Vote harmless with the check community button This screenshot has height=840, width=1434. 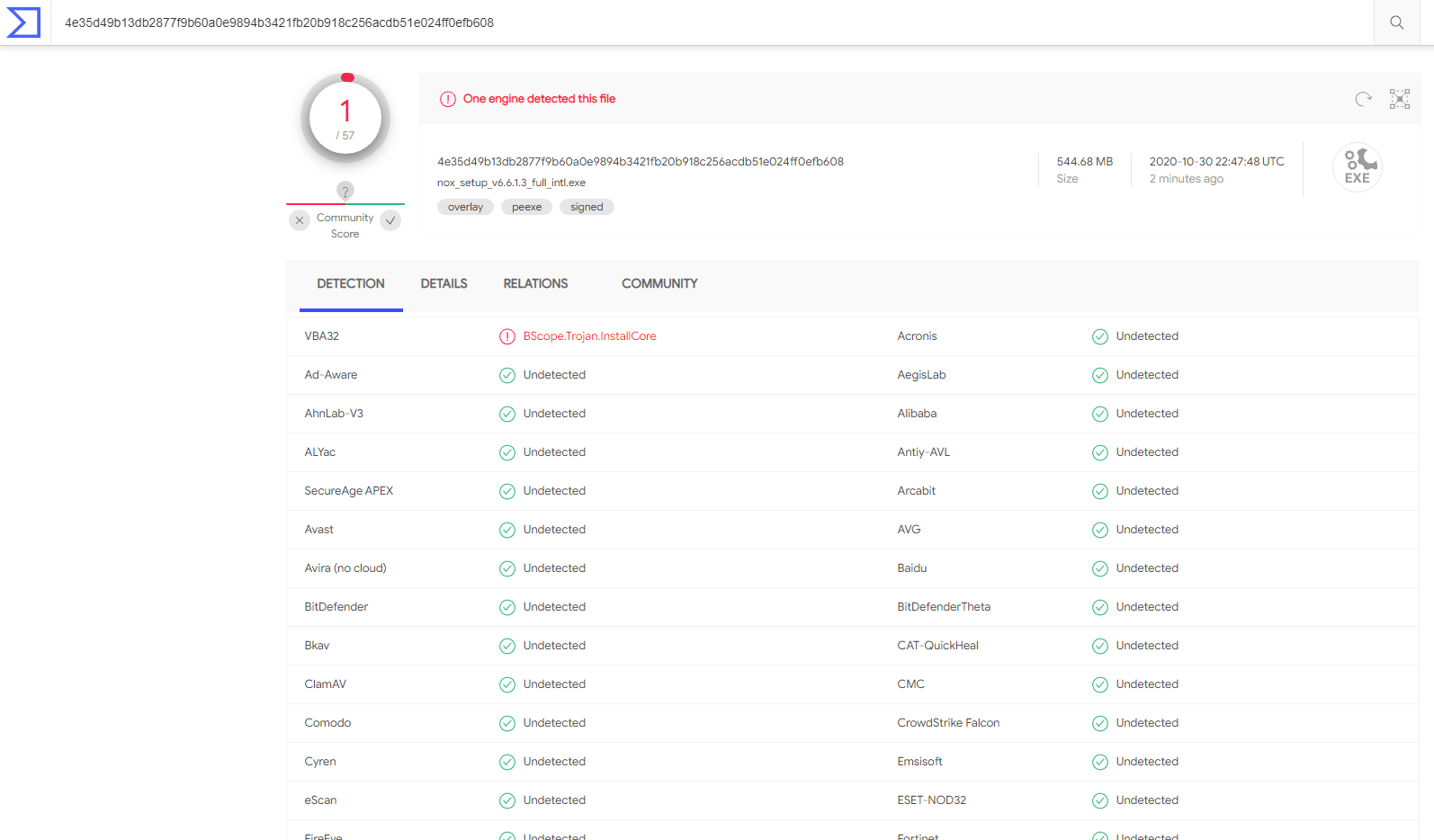click(x=390, y=220)
